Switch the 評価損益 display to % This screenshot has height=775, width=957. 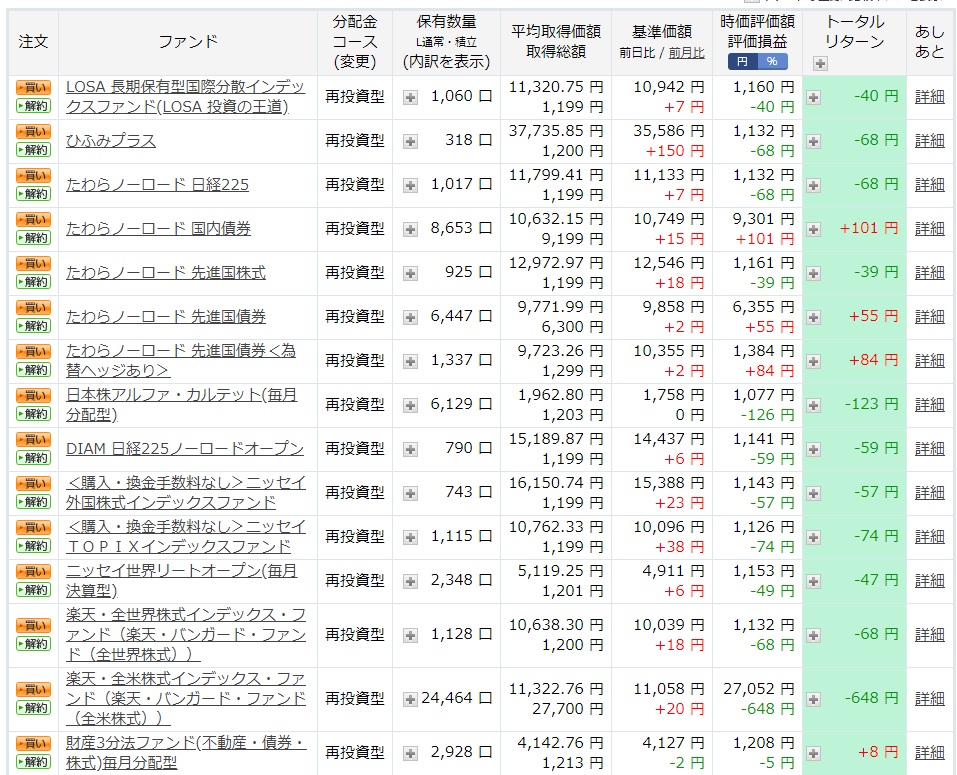(x=772, y=60)
